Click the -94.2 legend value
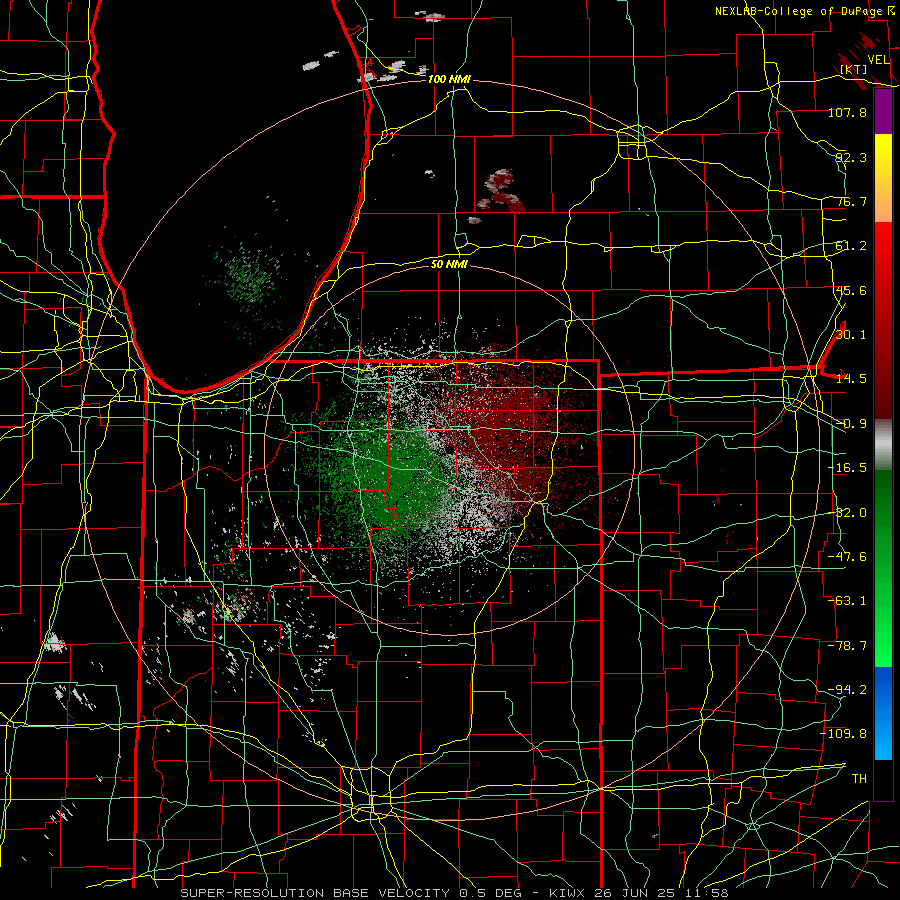Viewport: 900px width, 900px height. coord(847,690)
